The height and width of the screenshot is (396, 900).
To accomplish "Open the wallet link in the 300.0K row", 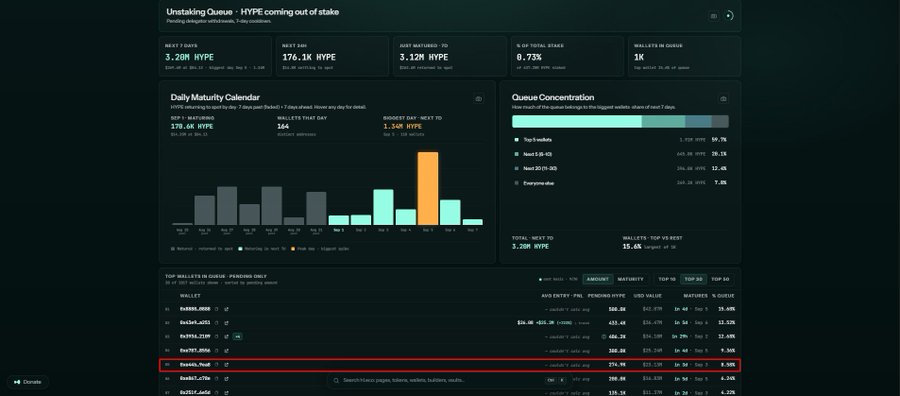I will coord(195,350).
